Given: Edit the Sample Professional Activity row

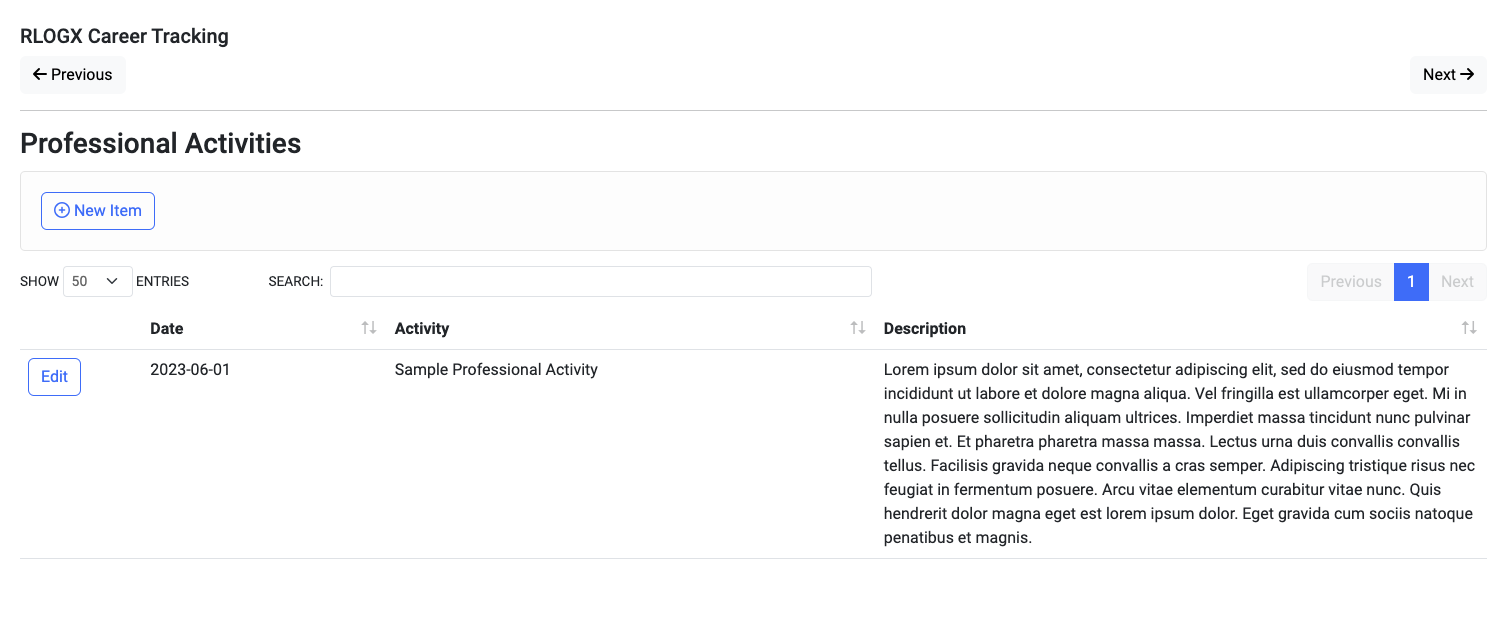Looking at the screenshot, I should click(x=54, y=377).
